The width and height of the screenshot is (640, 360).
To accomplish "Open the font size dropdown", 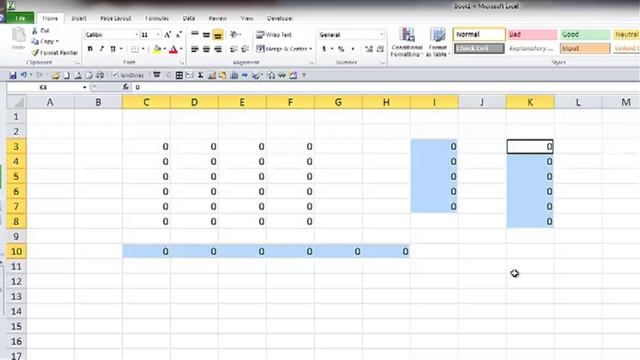I will [158, 35].
